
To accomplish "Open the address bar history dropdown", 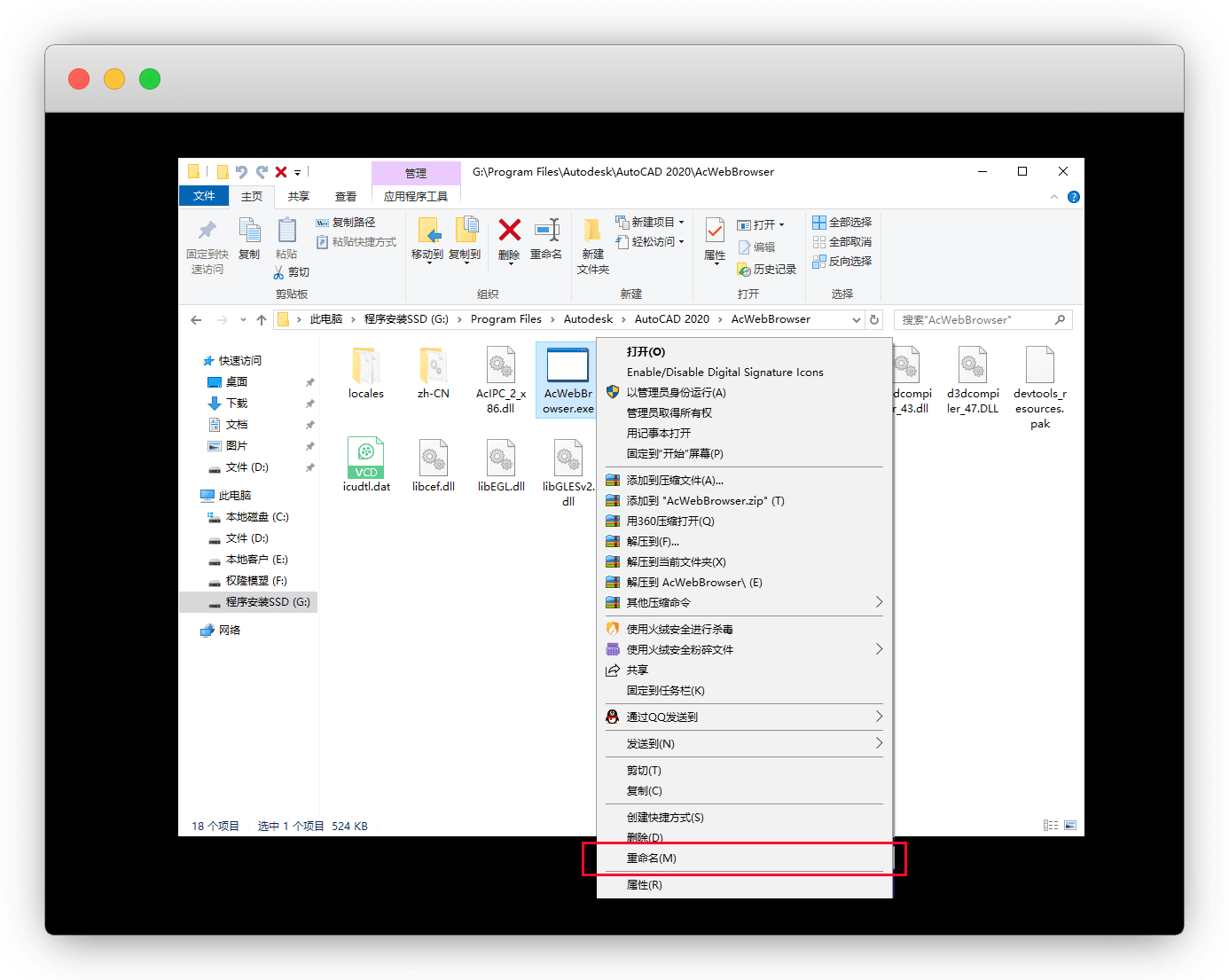I will click(x=856, y=319).
